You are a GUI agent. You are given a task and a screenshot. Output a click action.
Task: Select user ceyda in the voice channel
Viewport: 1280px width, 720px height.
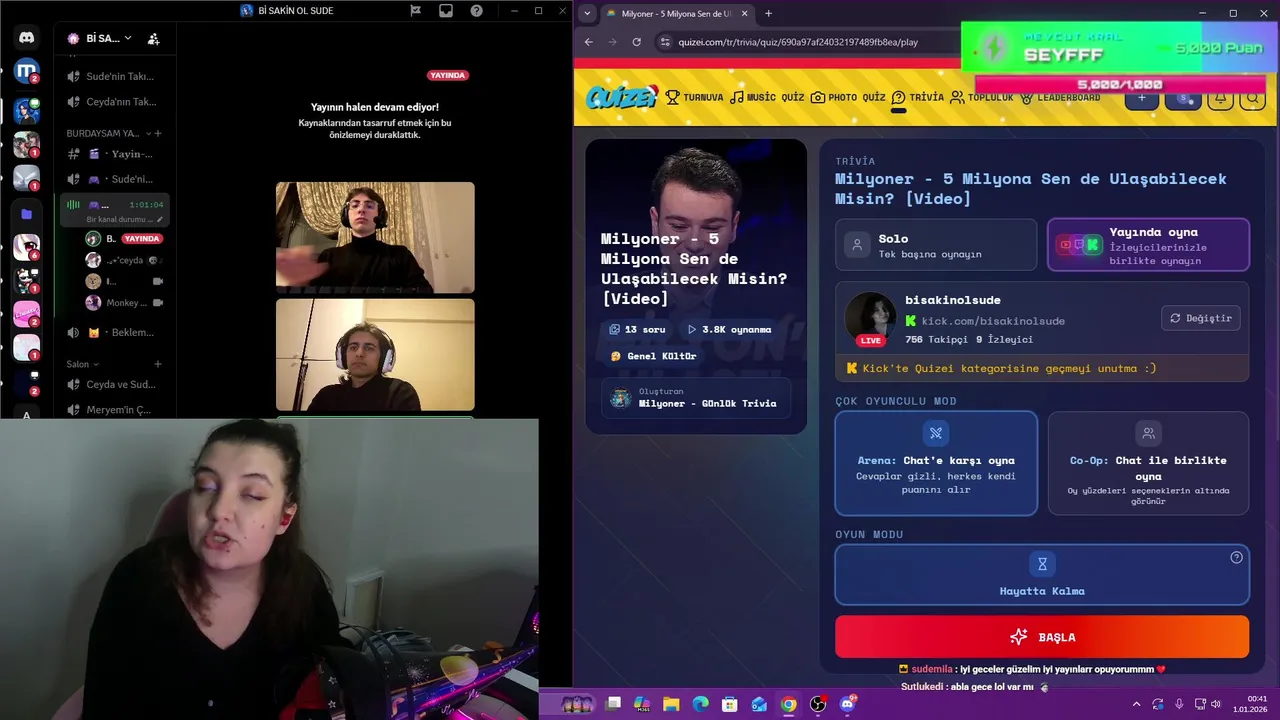pos(124,260)
